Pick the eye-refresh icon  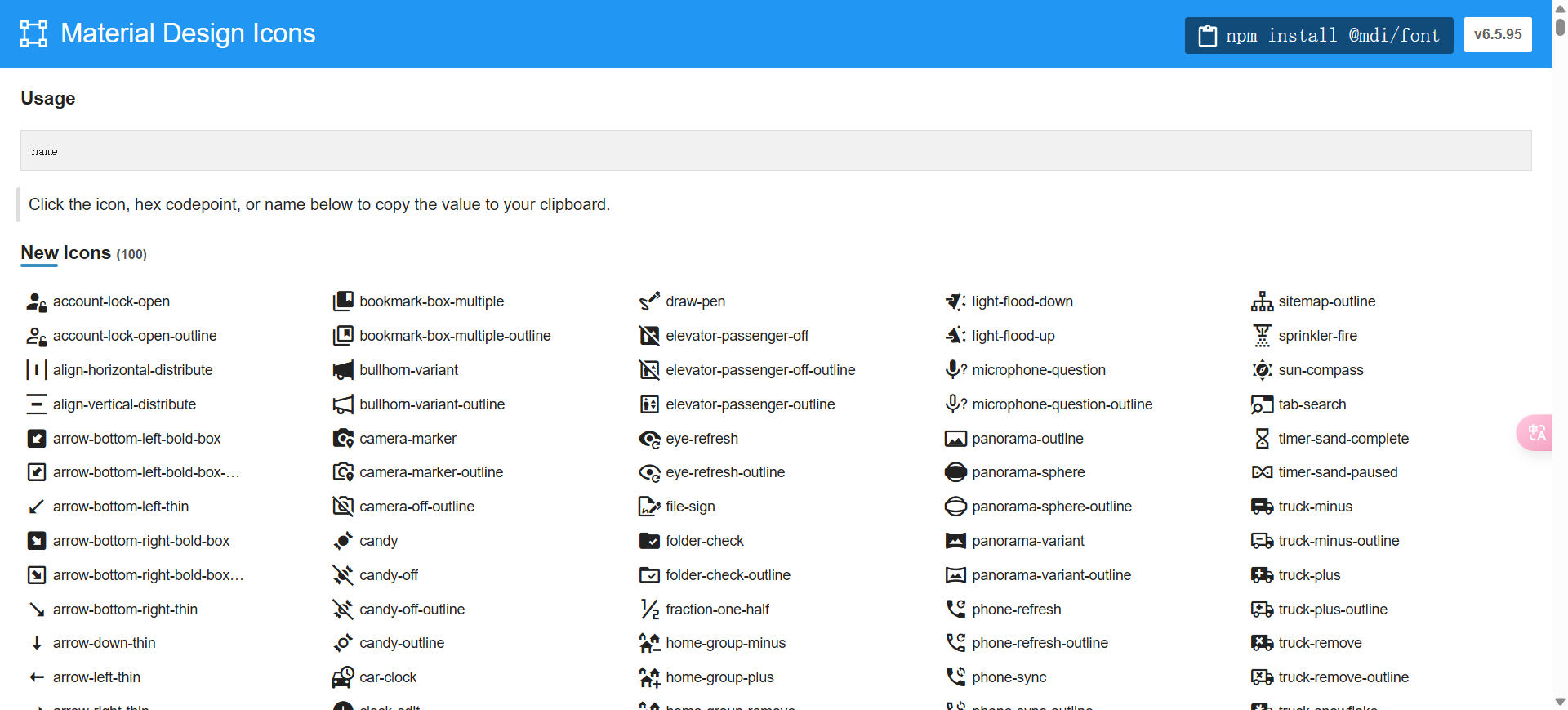tap(649, 439)
